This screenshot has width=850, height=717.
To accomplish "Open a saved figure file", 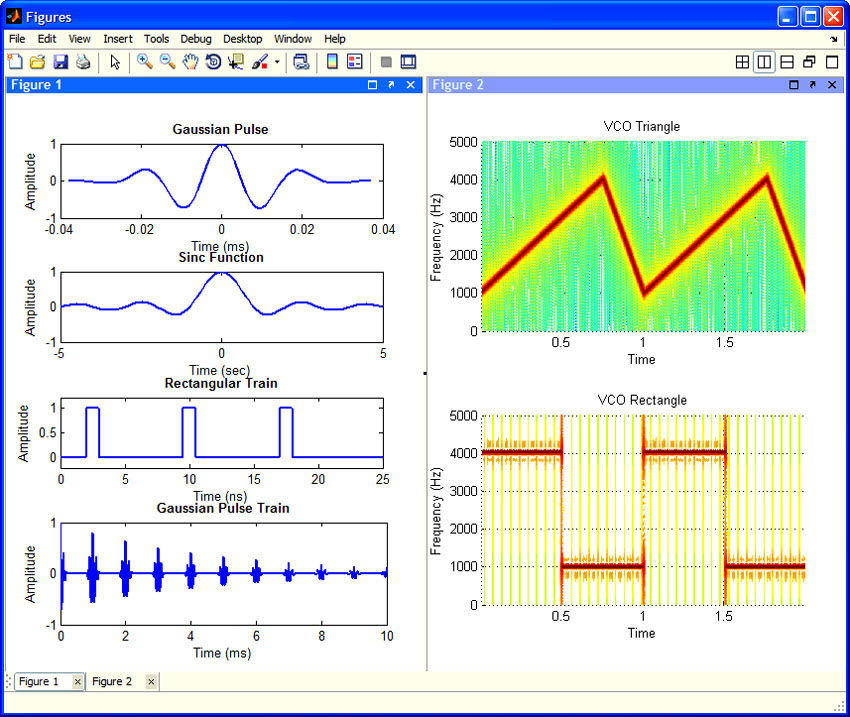I will [36, 61].
